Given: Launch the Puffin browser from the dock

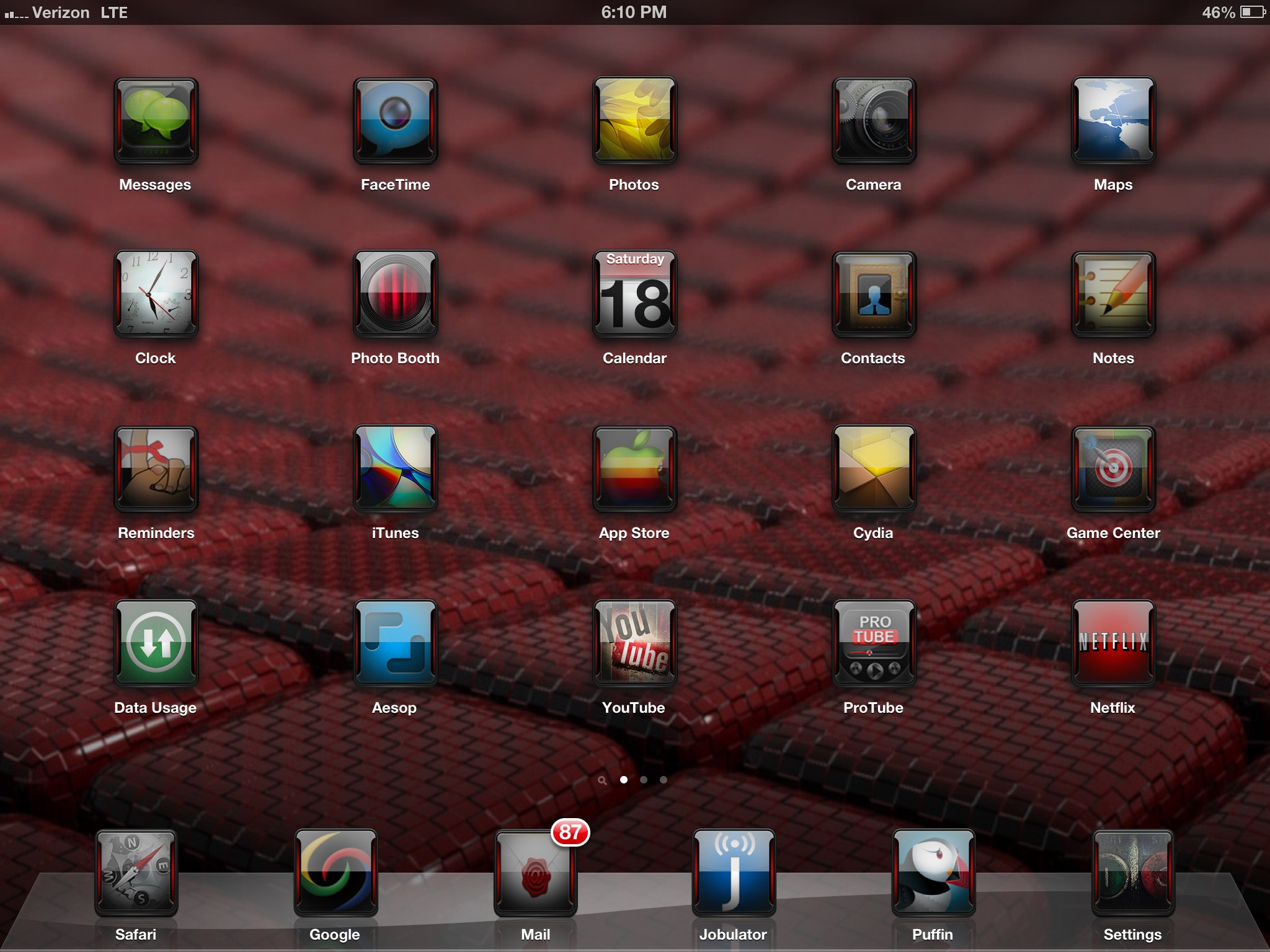Looking at the screenshot, I should coord(933,874).
